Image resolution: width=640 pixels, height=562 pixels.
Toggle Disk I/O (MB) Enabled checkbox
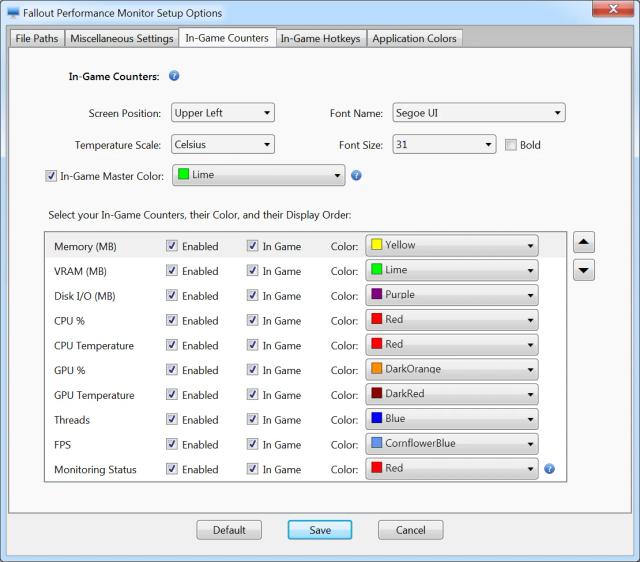[172, 295]
